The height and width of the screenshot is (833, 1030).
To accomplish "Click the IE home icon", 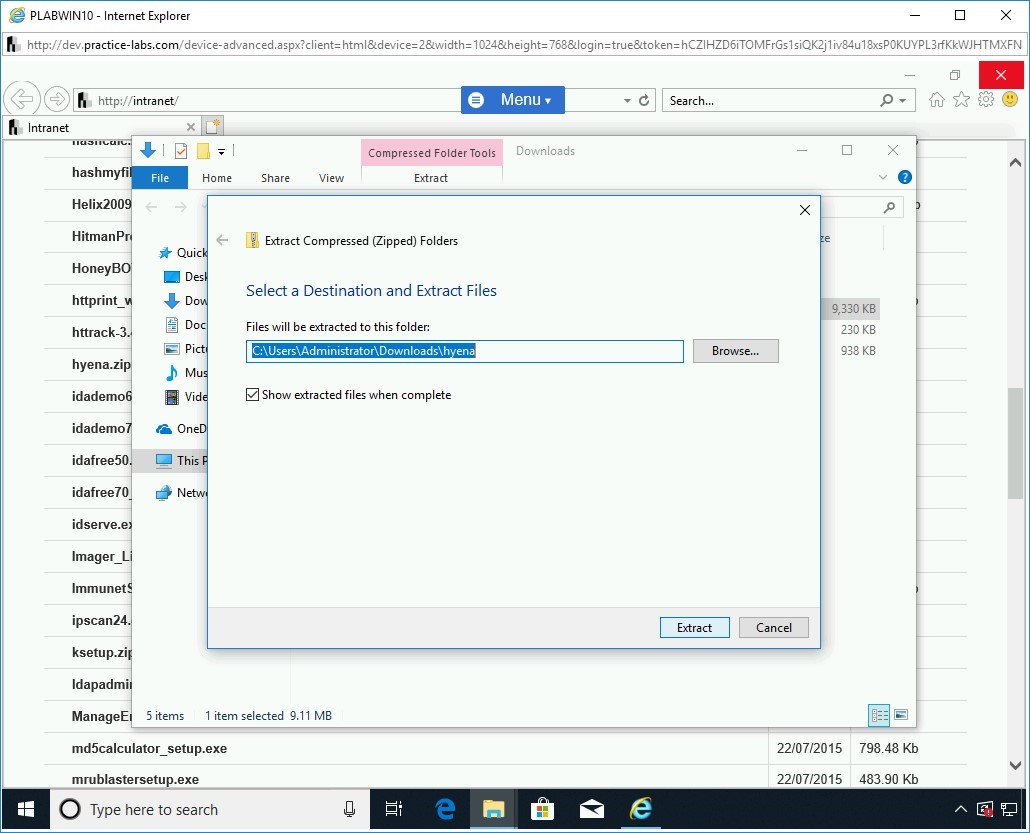I will coord(937,100).
